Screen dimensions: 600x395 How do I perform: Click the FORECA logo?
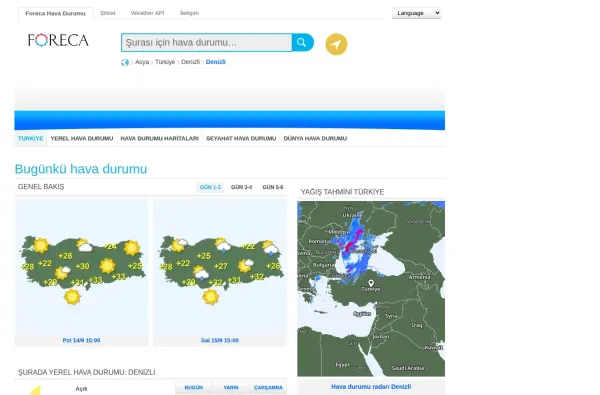(x=58, y=41)
